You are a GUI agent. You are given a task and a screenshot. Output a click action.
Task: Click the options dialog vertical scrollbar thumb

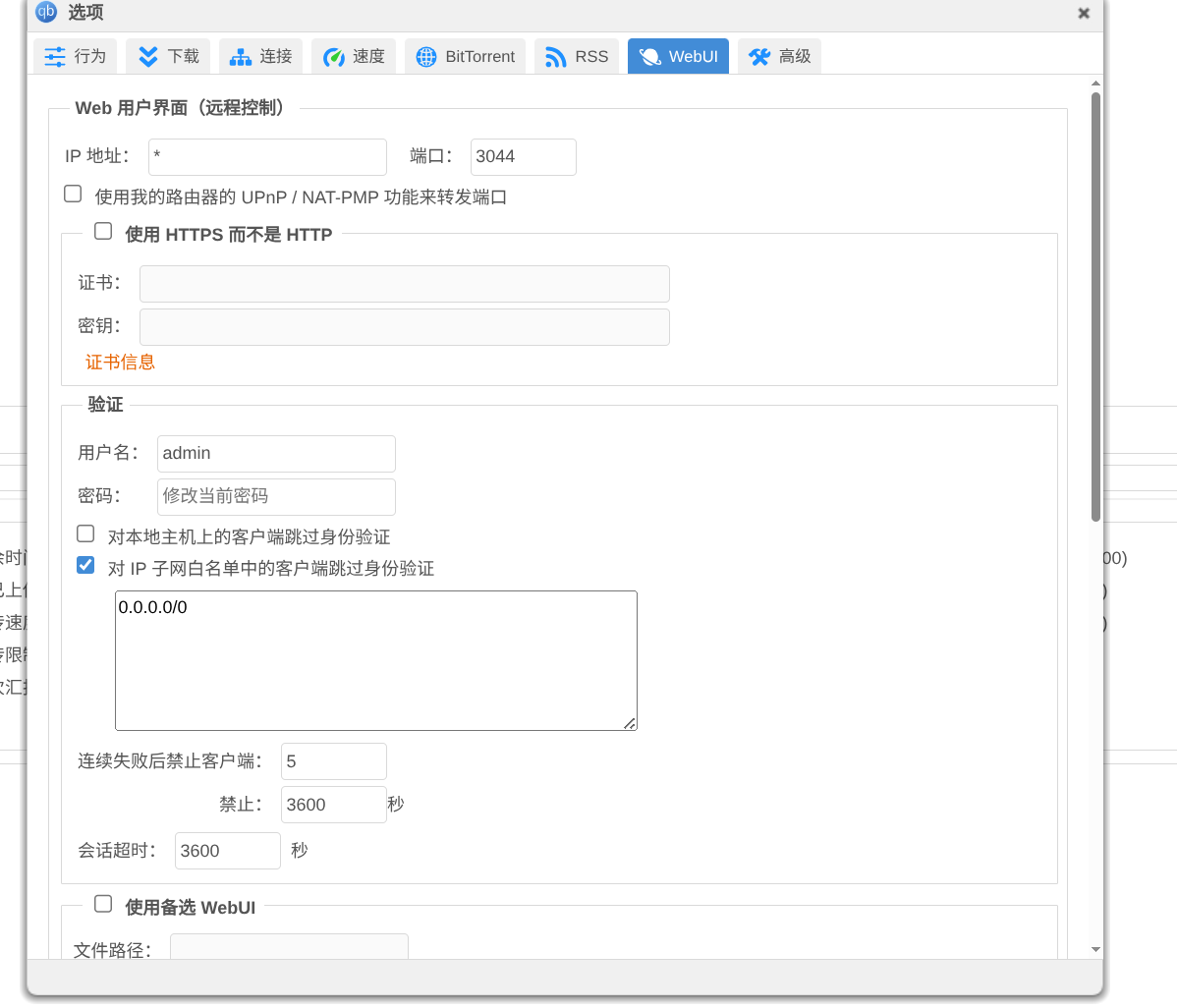click(1095, 307)
